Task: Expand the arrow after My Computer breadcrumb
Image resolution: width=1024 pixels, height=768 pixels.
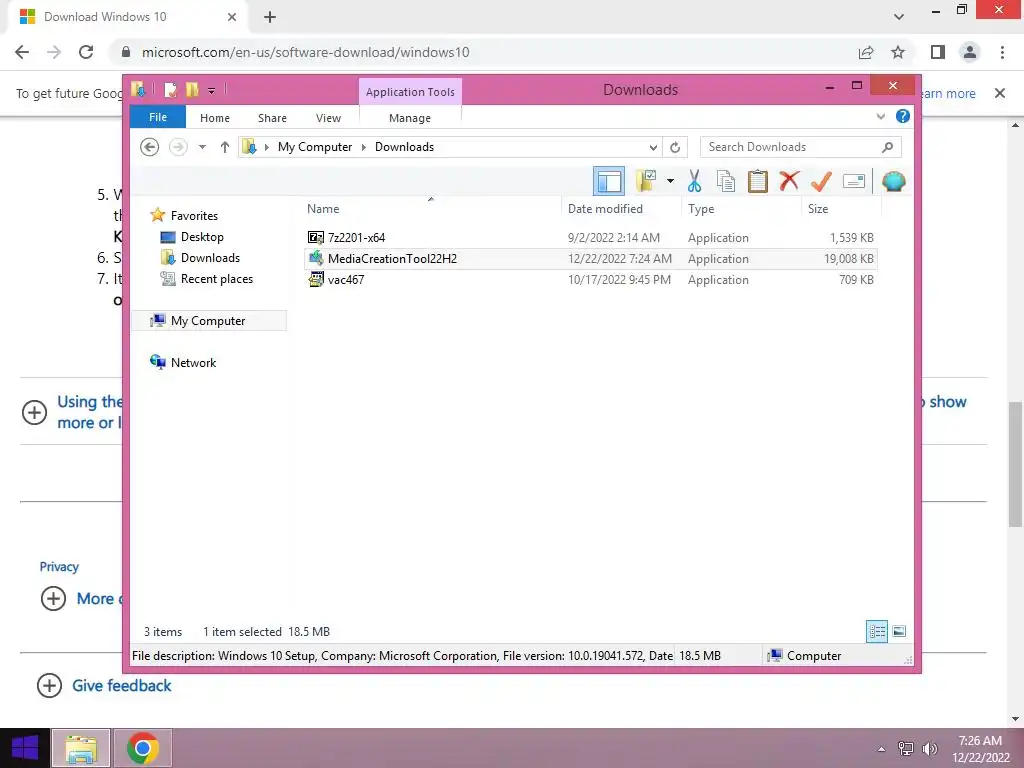Action: tap(364, 147)
